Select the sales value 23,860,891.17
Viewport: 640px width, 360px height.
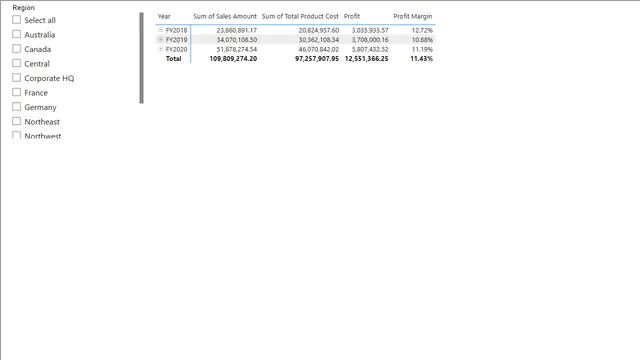click(237, 30)
